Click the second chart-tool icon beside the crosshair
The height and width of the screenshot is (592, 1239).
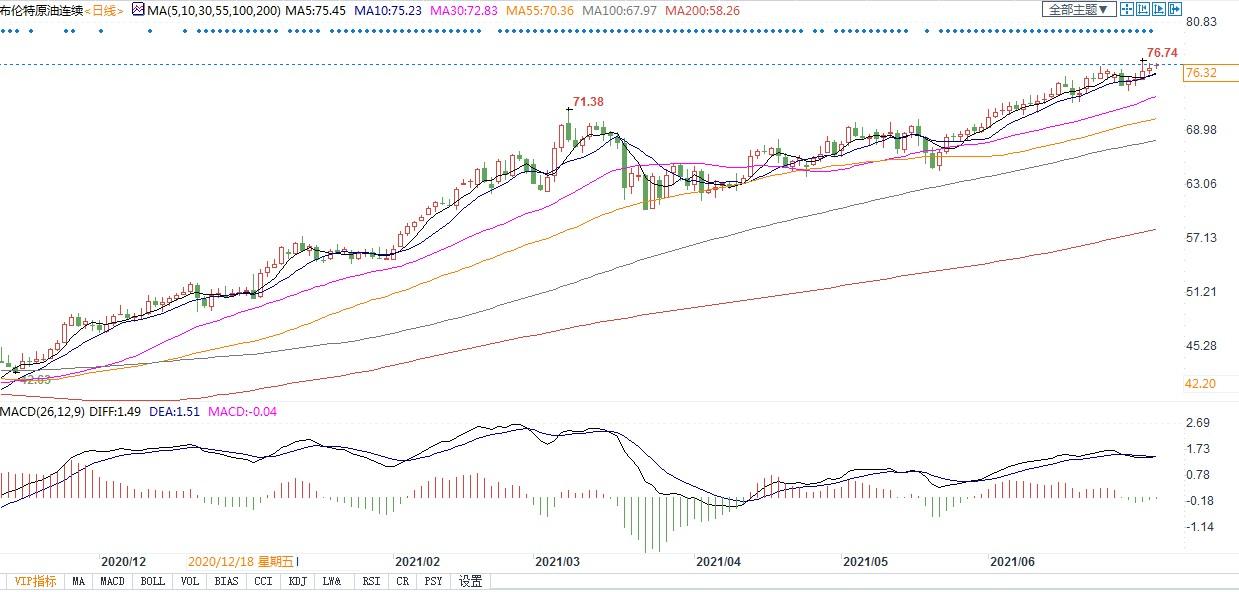pyautogui.click(x=1142, y=9)
